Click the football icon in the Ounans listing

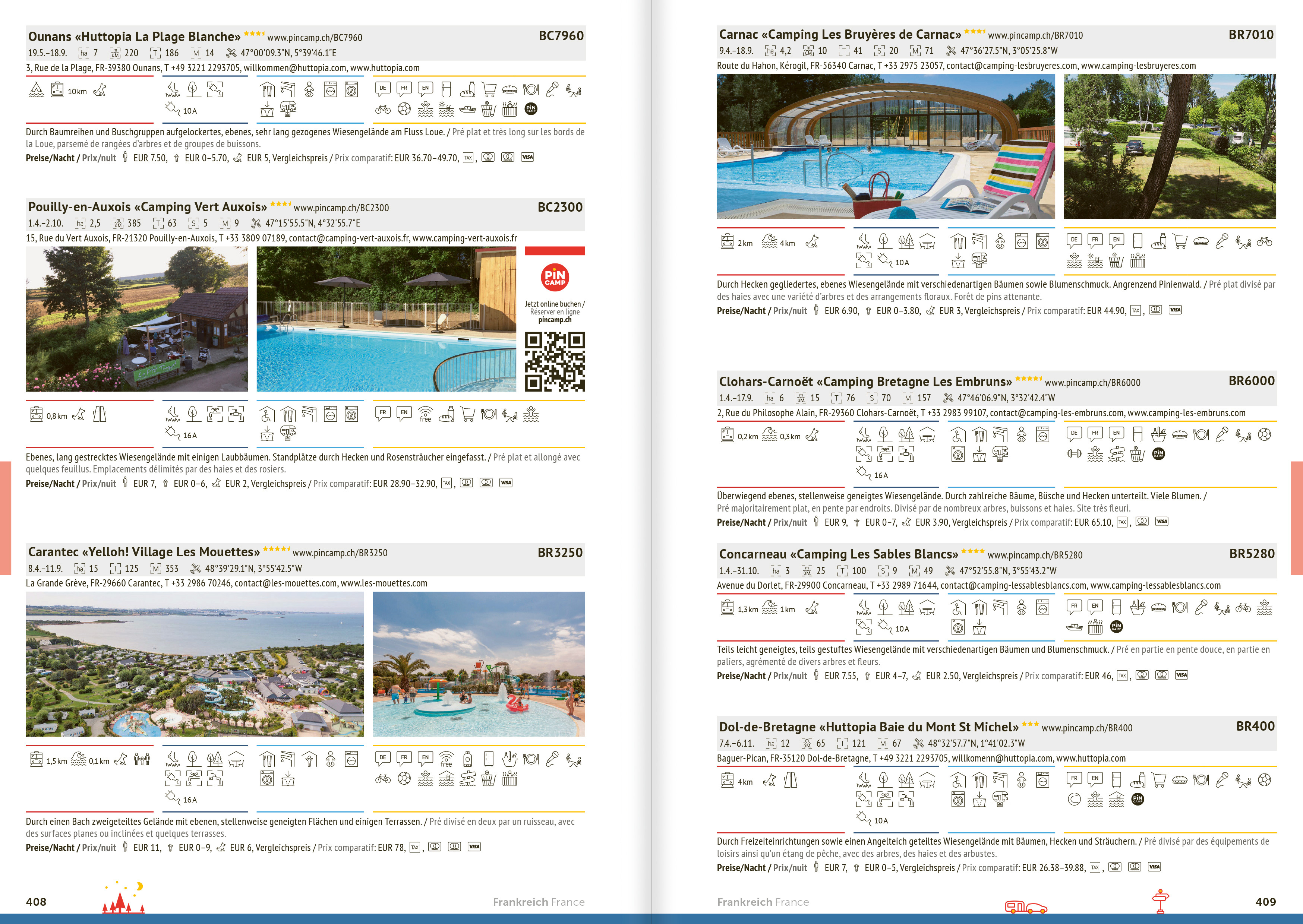point(404,109)
